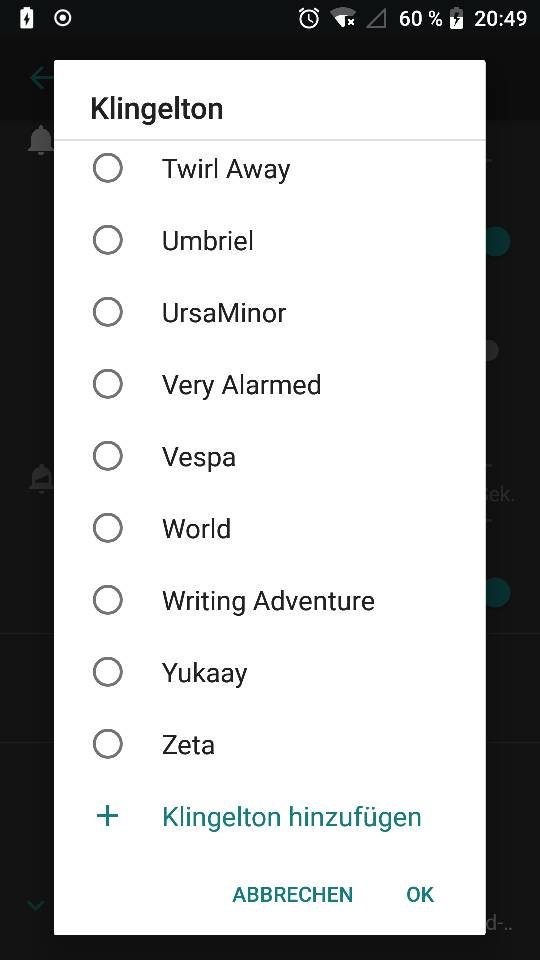The width and height of the screenshot is (540, 960).
Task: Tap the ABBRECHEN button
Action: click(293, 894)
